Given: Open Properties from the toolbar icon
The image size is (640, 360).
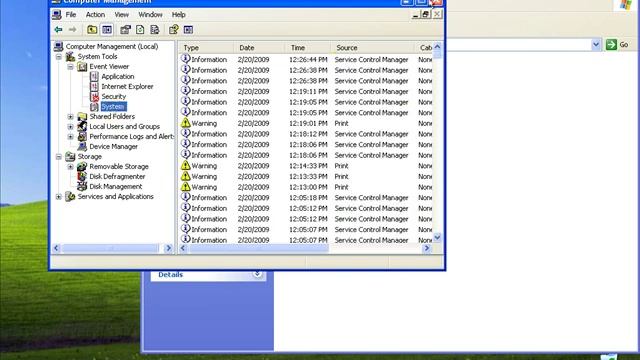Looking at the screenshot, I should pos(125,29).
